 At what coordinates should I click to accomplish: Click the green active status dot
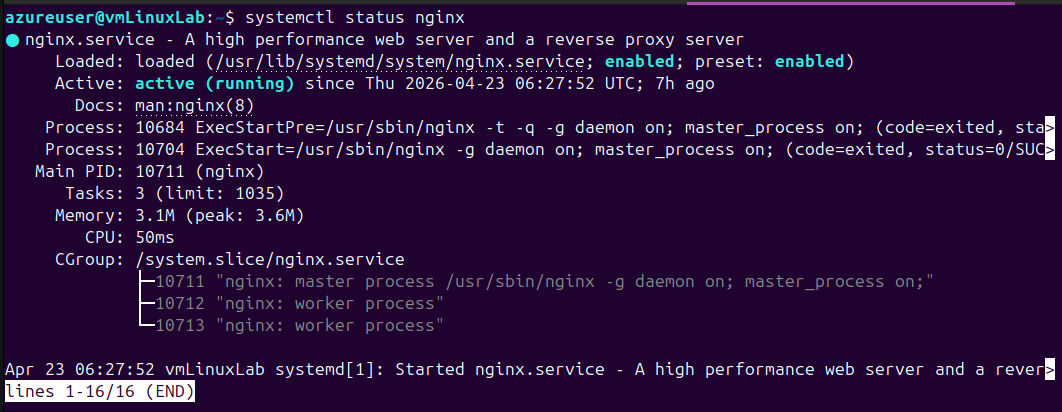pos(12,40)
